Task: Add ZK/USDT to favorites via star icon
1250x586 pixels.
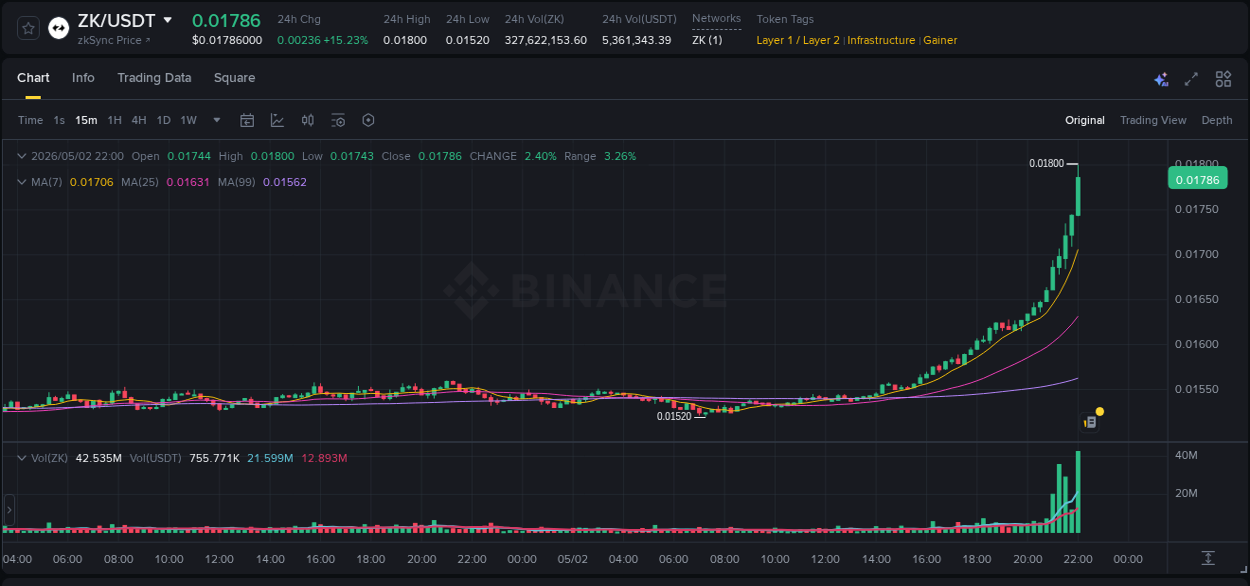Action: coord(28,28)
